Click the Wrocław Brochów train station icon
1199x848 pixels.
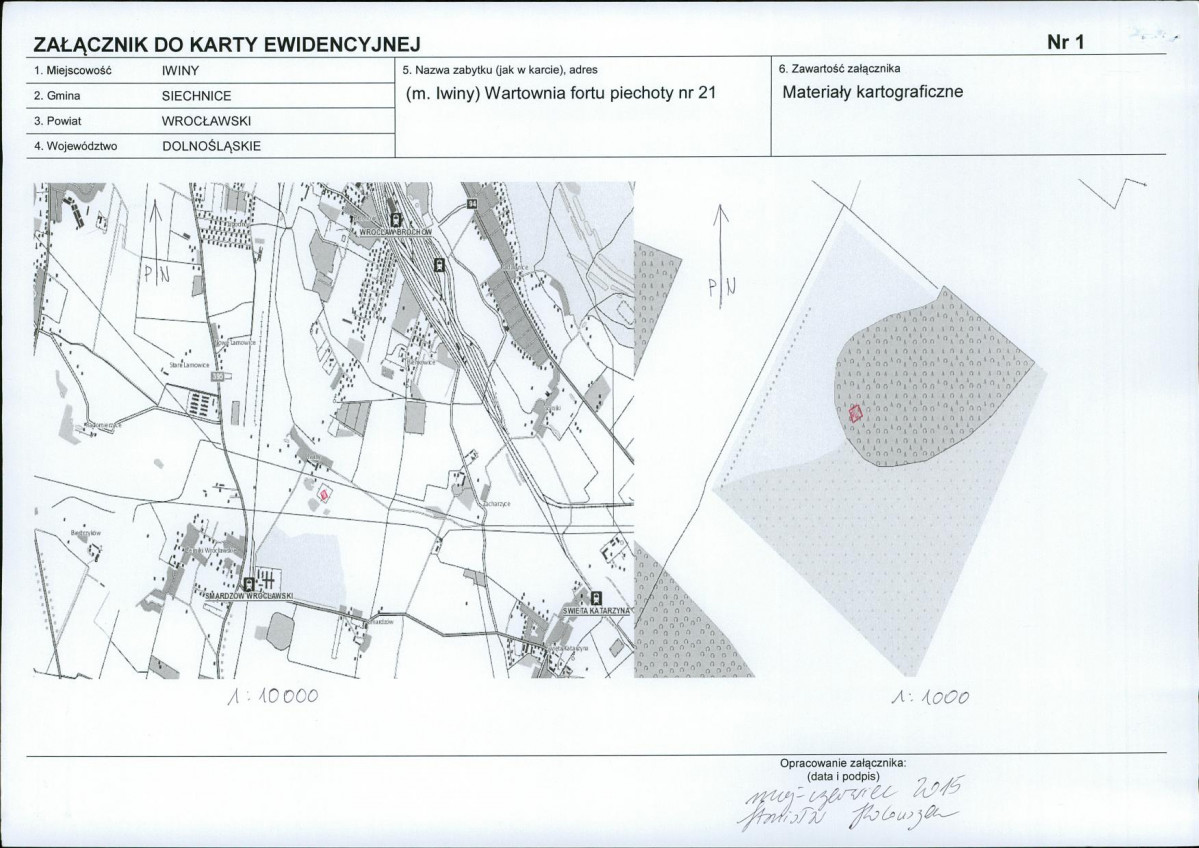pyautogui.click(x=395, y=219)
